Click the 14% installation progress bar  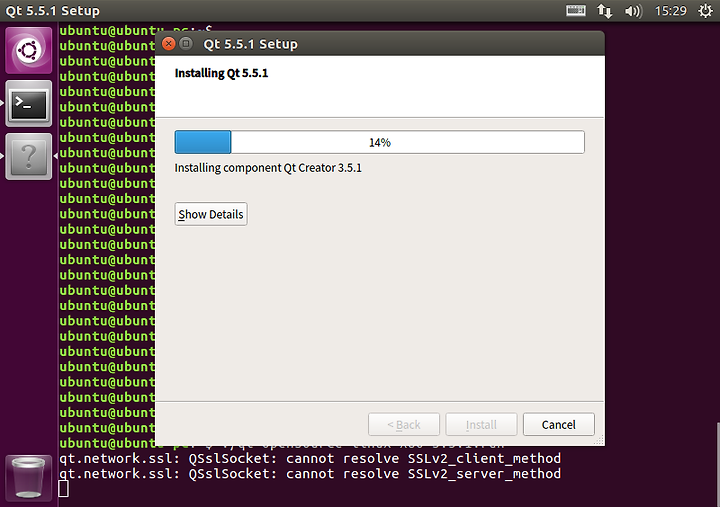pos(379,142)
